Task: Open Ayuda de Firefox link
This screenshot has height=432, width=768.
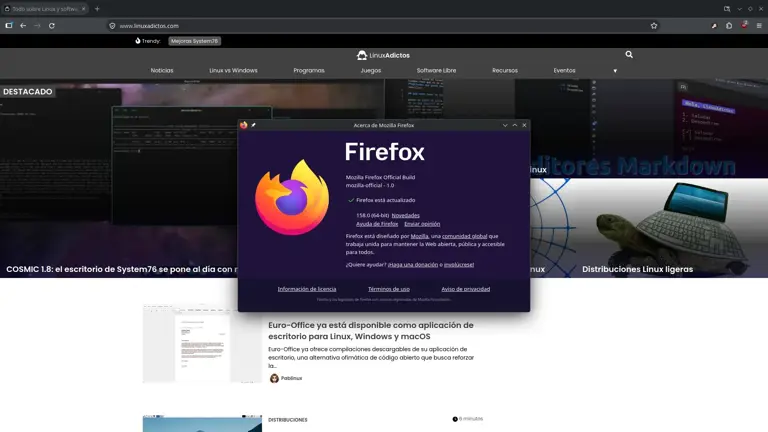Action: click(377, 224)
